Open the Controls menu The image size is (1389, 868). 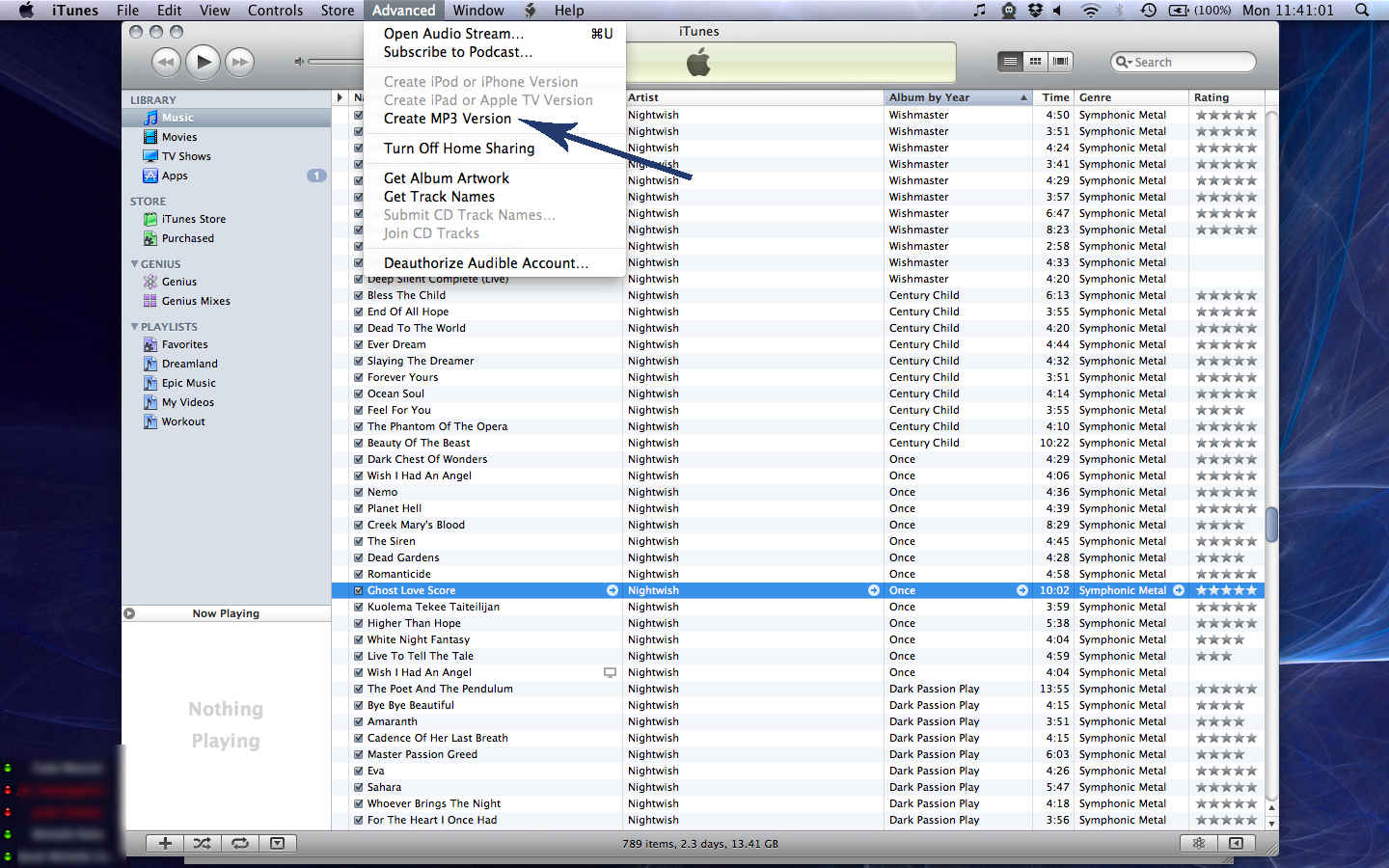pos(275,10)
